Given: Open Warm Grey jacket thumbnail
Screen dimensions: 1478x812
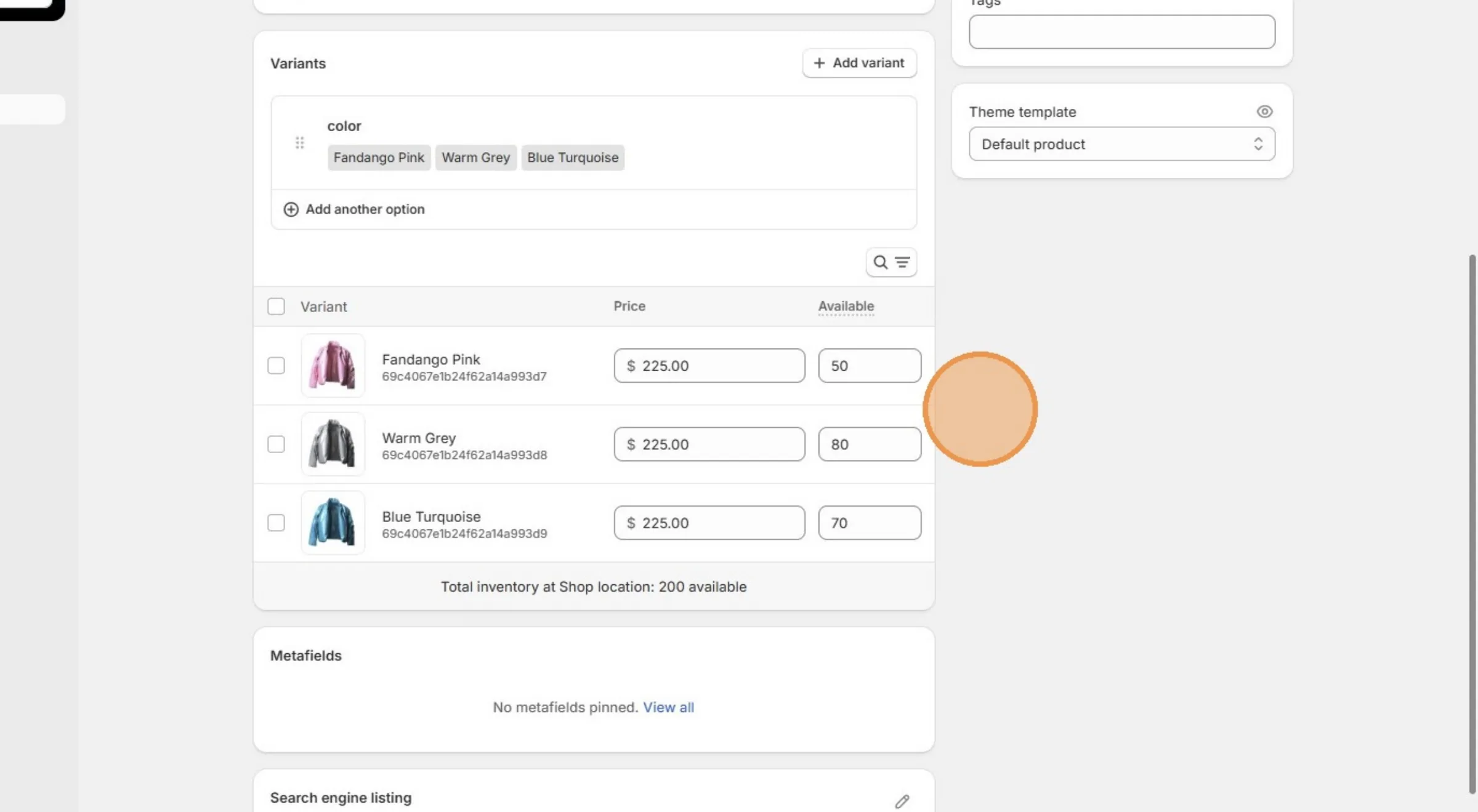Looking at the screenshot, I should [333, 444].
